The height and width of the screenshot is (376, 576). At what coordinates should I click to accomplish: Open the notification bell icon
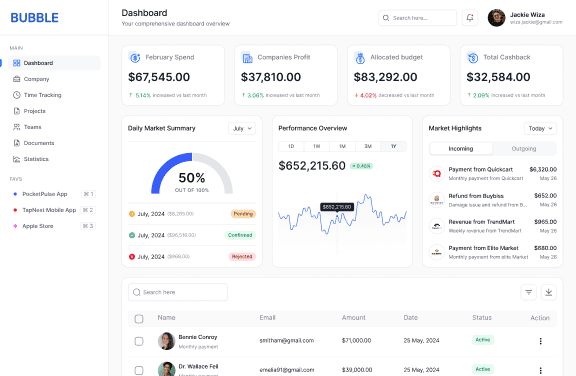pyautogui.click(x=470, y=18)
